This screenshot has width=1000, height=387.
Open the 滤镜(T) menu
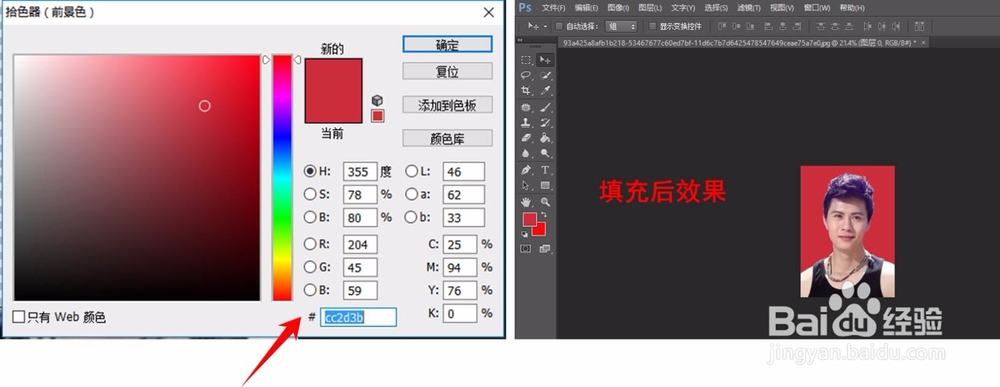[749, 8]
